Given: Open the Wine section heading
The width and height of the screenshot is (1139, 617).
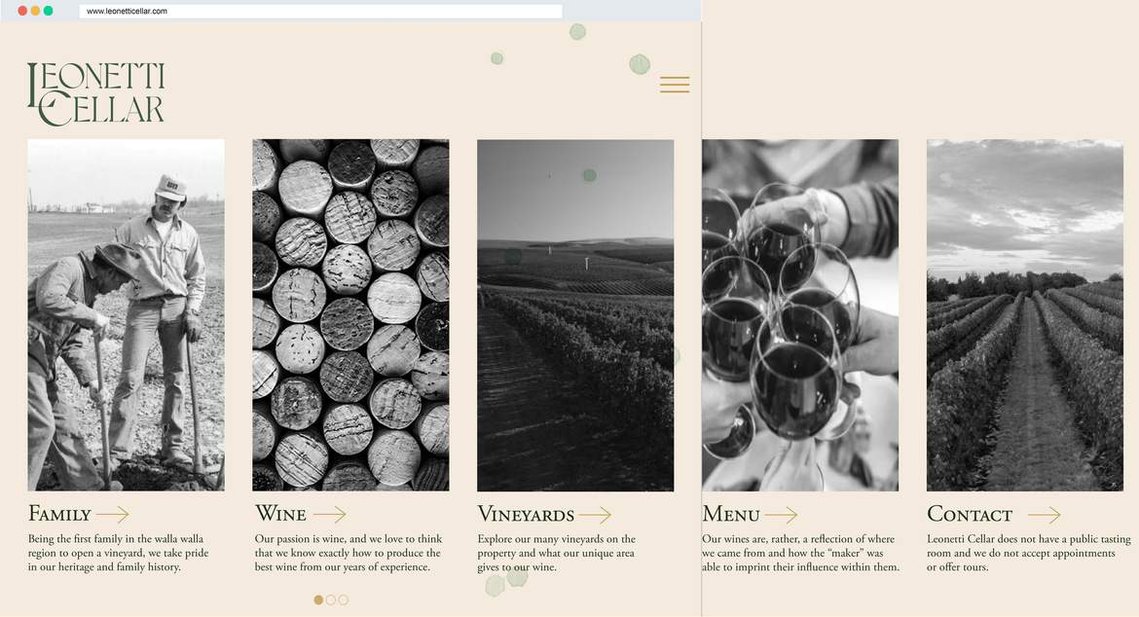Looking at the screenshot, I should click(x=280, y=513).
